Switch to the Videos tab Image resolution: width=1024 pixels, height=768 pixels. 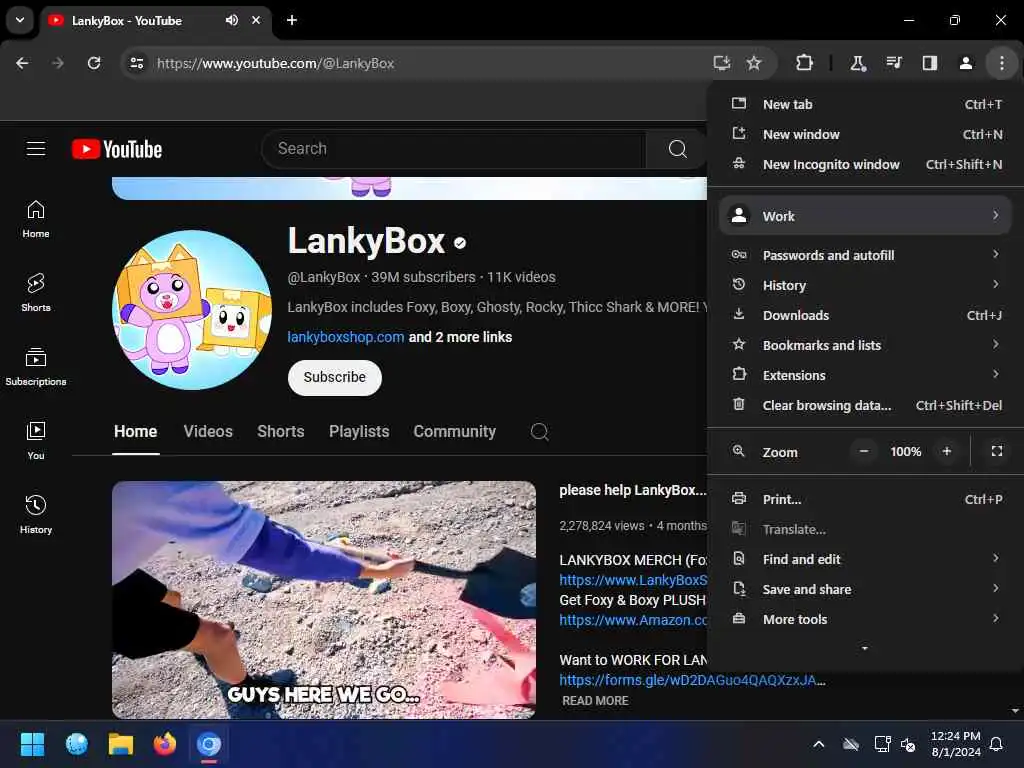[x=208, y=432]
